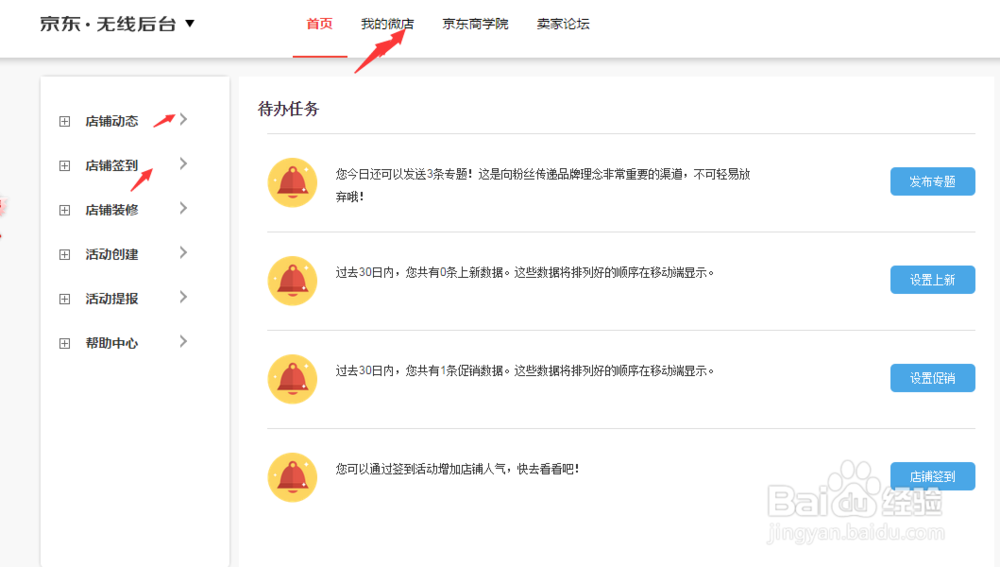
Task: Switch to the 首页 tab
Action: (x=320, y=24)
